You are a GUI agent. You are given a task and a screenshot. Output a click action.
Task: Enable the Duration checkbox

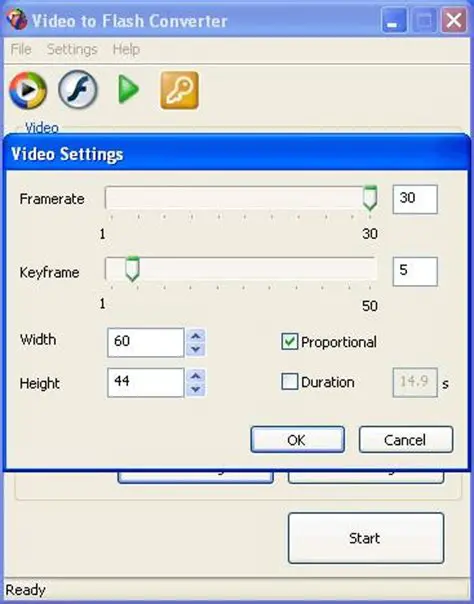click(x=290, y=382)
